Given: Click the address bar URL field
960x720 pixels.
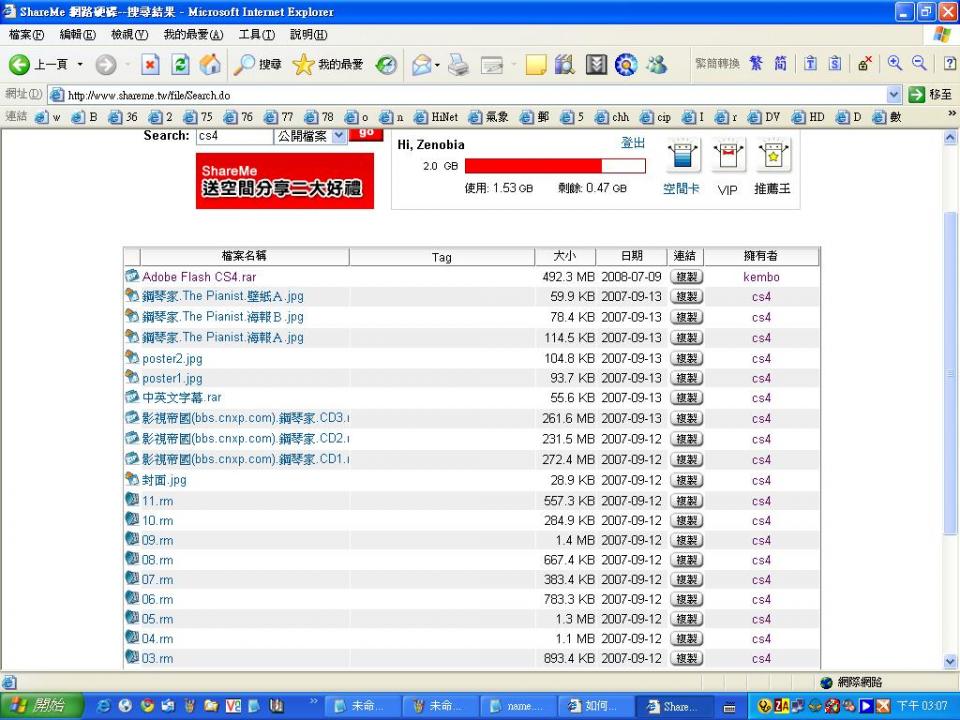Looking at the screenshot, I should (468, 95).
